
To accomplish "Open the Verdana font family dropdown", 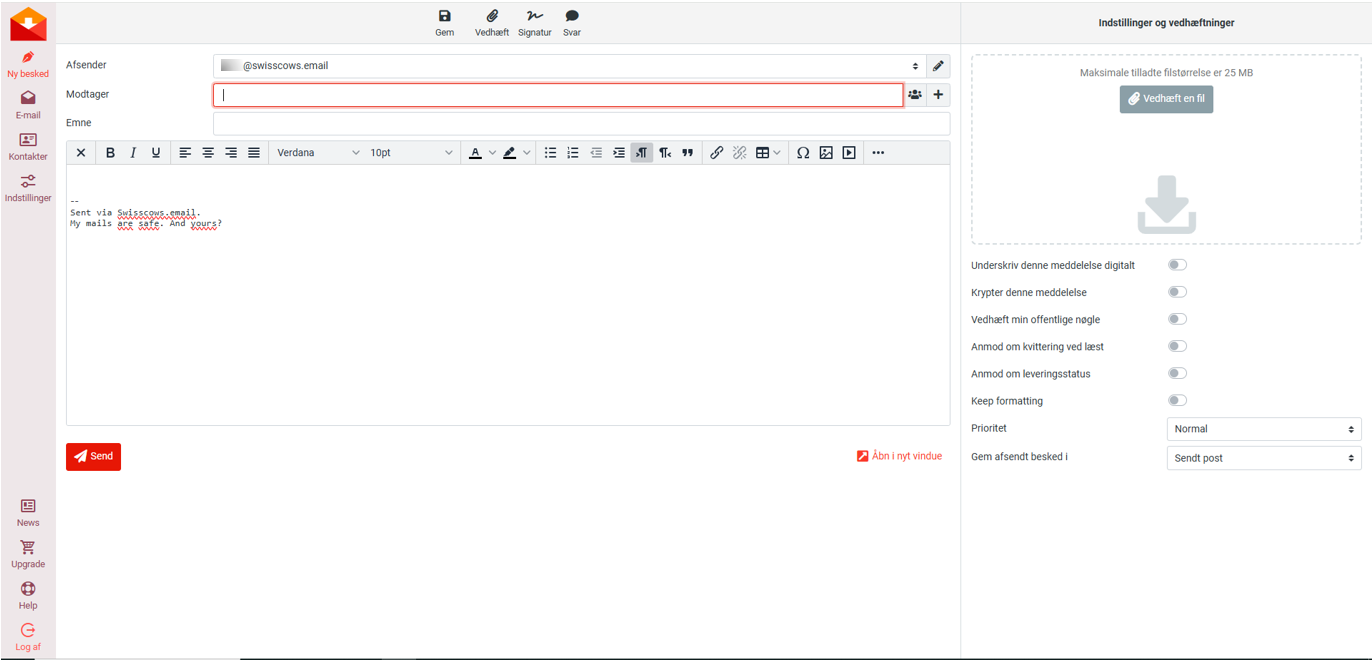I will (x=318, y=153).
